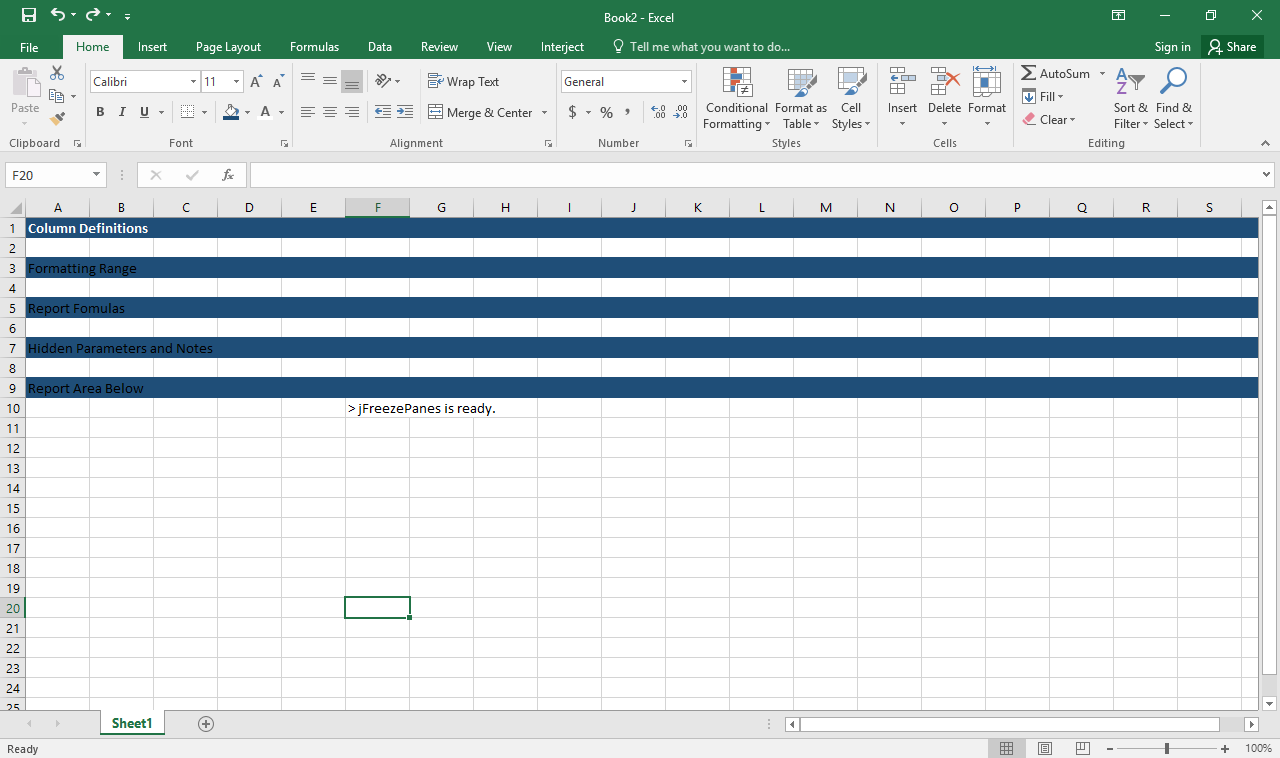Viewport: 1280px width, 758px height.
Task: Cut selection with the scissors icon
Action: 57,73
